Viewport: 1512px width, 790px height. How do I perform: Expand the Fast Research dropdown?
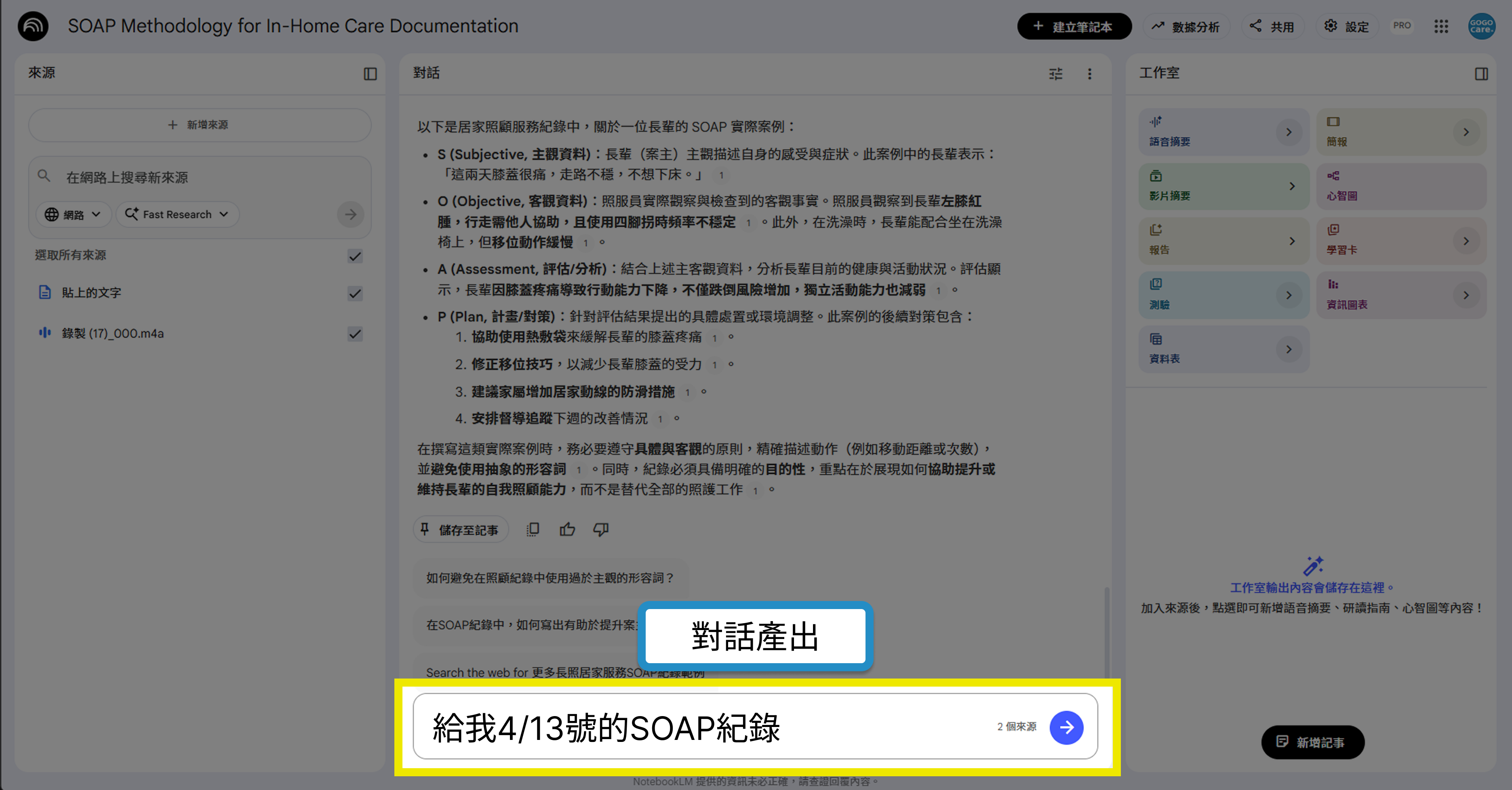click(177, 214)
